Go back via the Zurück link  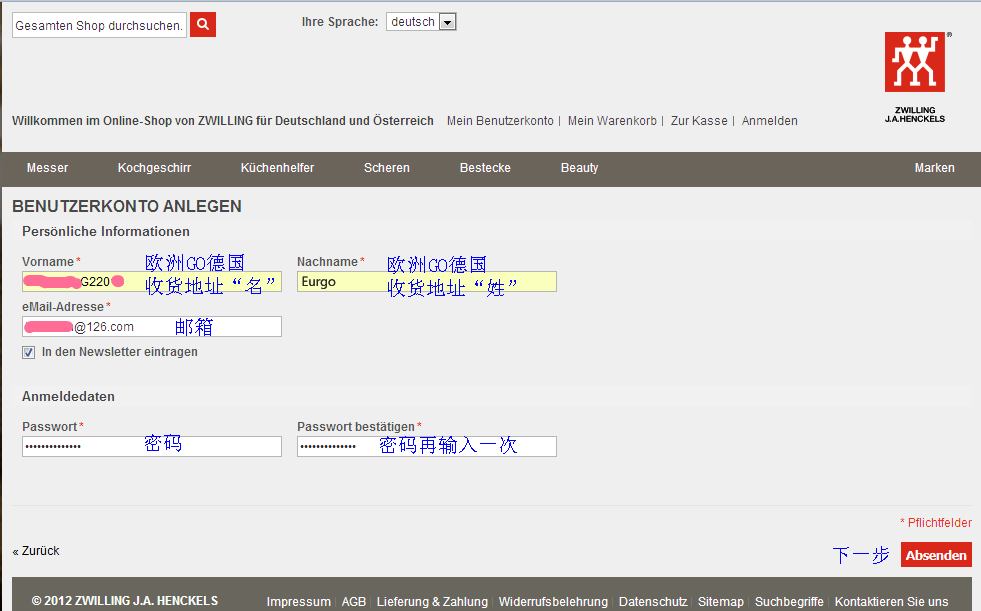(x=36, y=551)
